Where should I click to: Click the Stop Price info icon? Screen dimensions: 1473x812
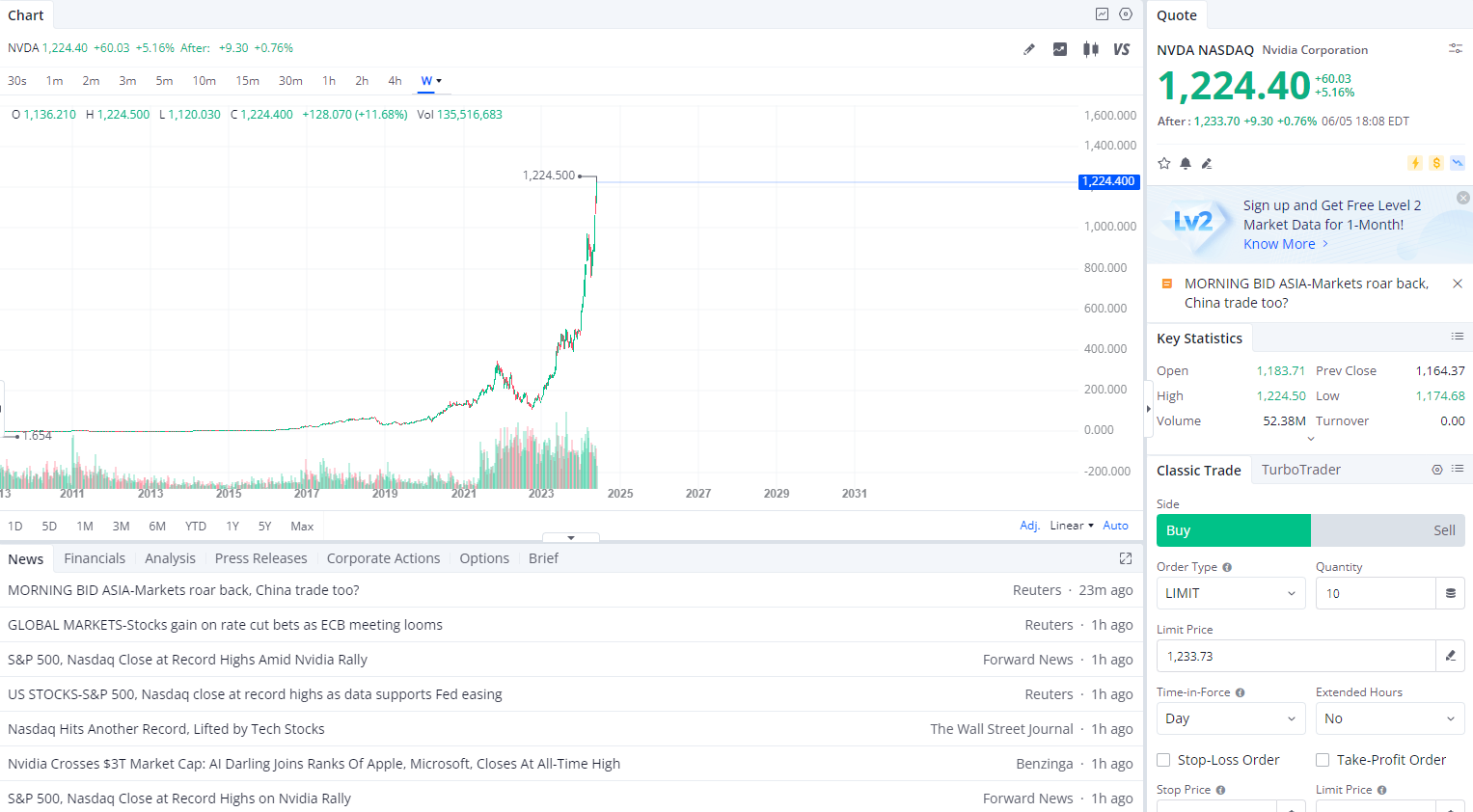(1220, 790)
